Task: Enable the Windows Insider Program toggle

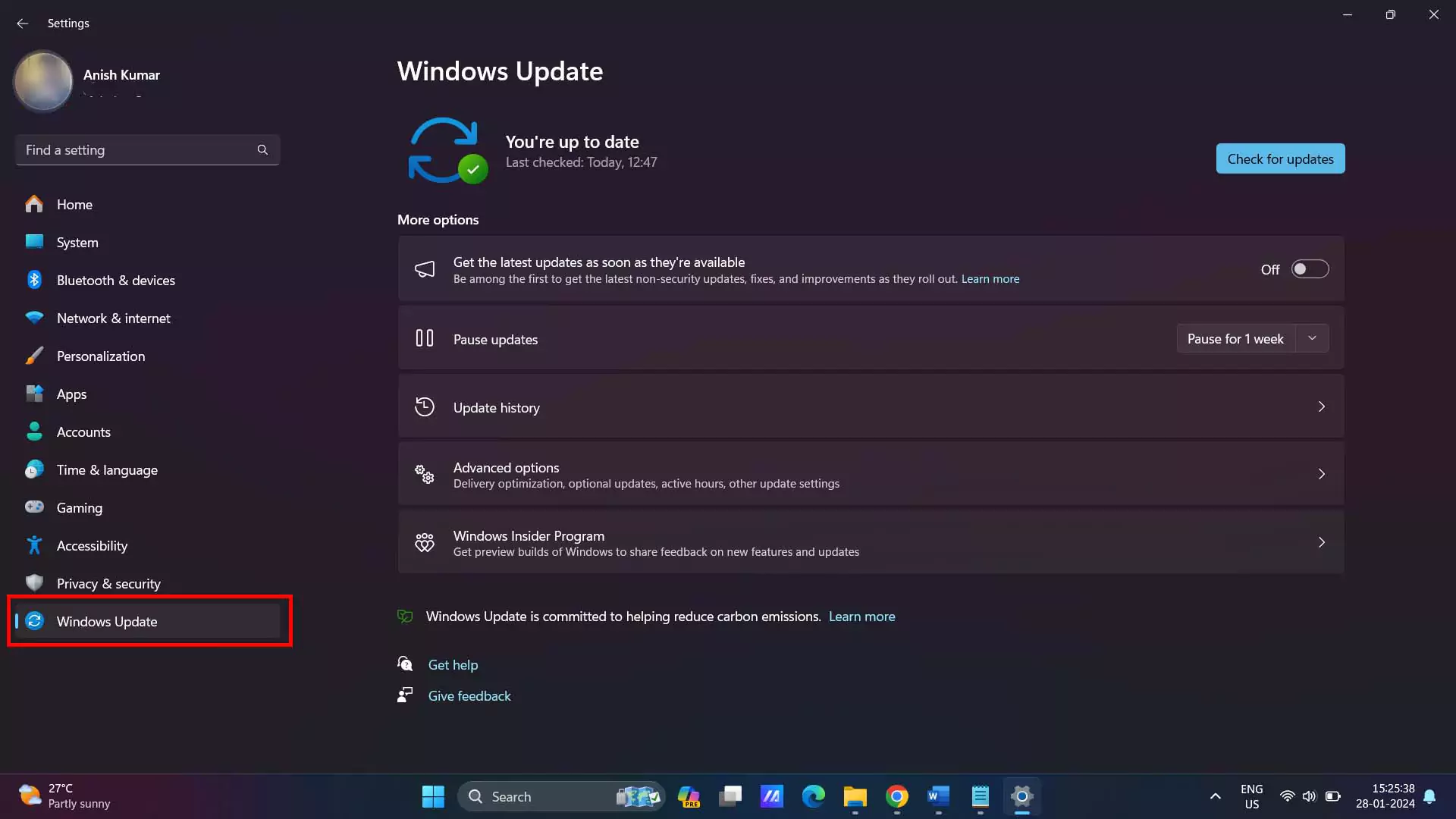Action: [x=870, y=542]
